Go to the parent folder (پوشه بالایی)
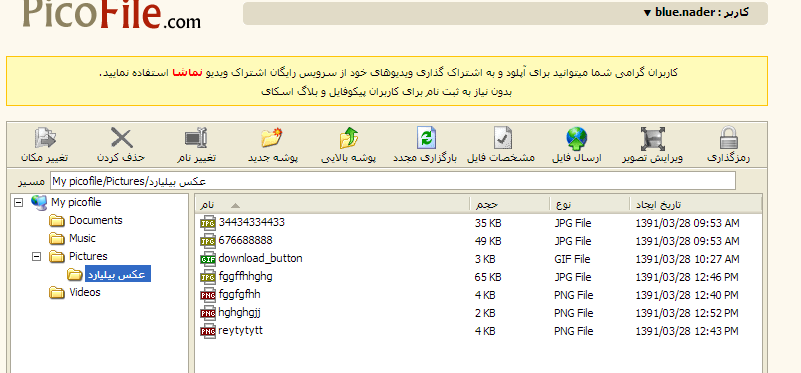The image size is (801, 373). click(349, 138)
